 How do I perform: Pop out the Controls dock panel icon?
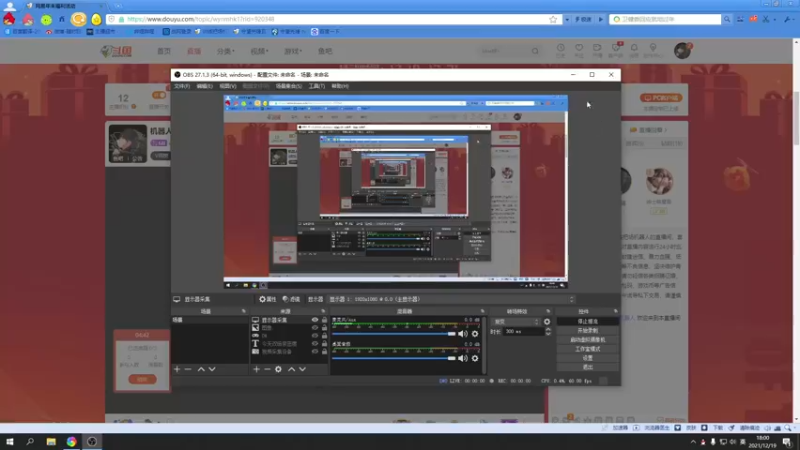616,311
